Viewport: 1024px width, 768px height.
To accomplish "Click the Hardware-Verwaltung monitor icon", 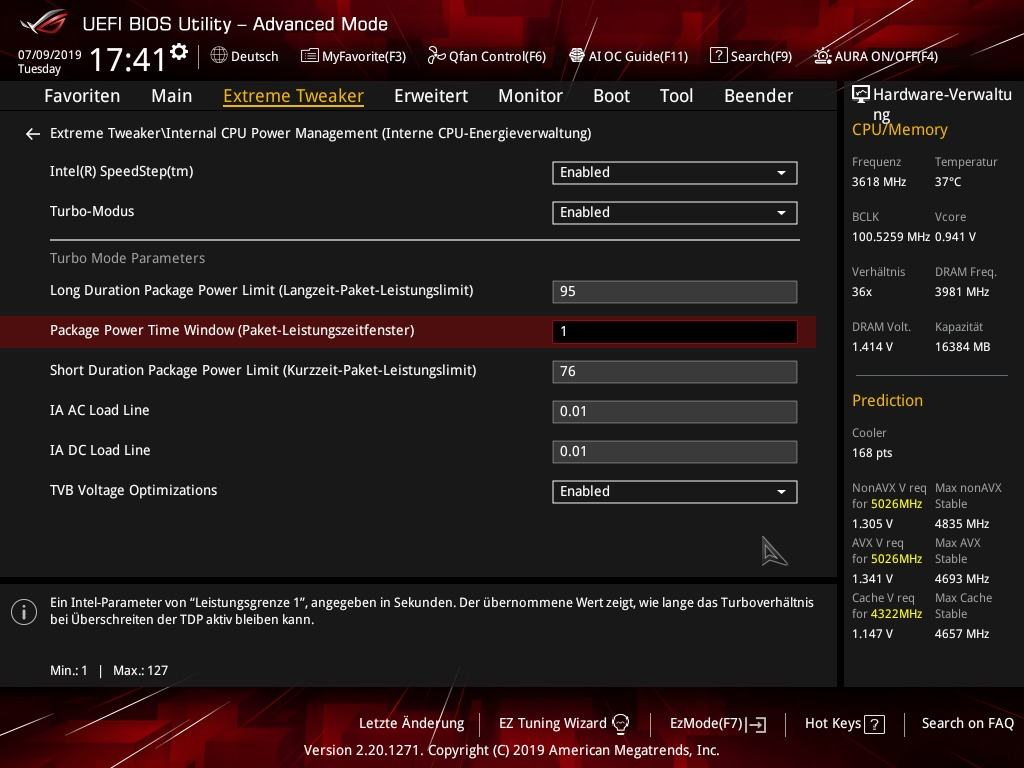I will (861, 95).
